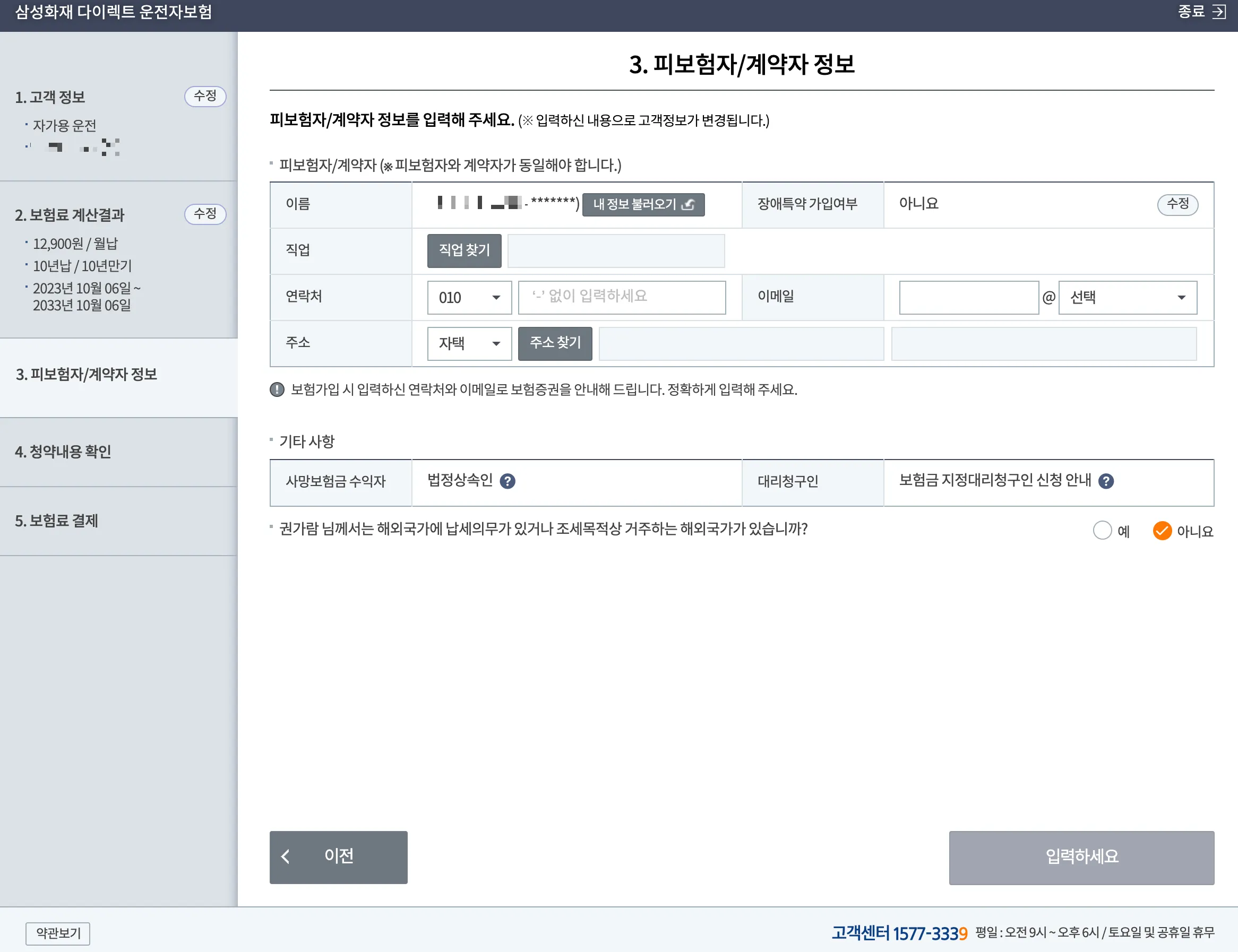1238x952 pixels.
Task: Click the exclamation info icon above 기타 사항
Action: click(276, 390)
